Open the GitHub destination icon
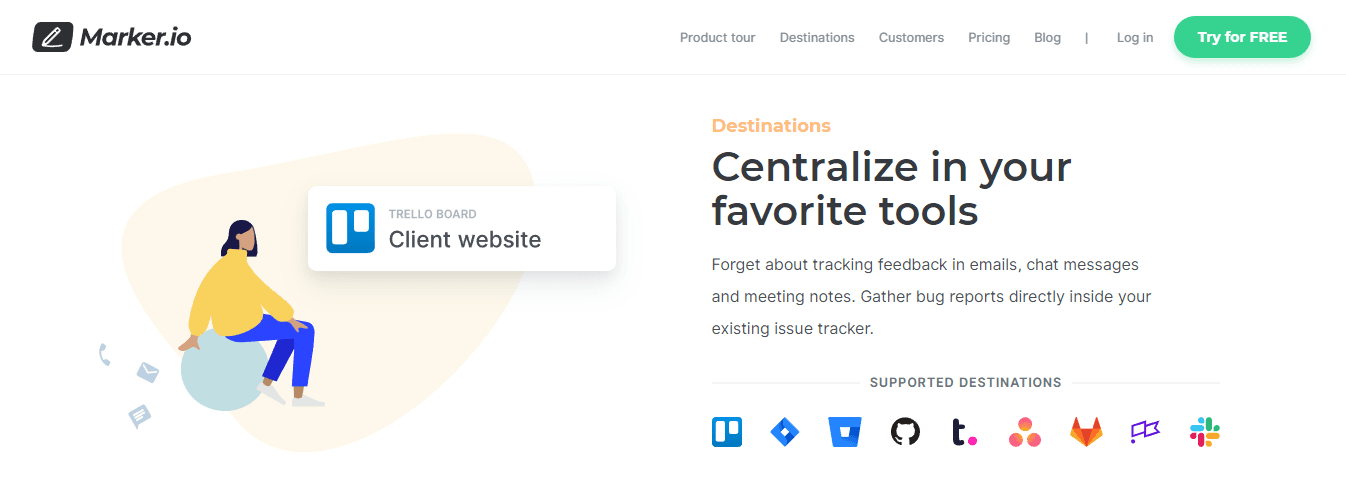Viewport: 1346px width, 488px height. pos(905,432)
